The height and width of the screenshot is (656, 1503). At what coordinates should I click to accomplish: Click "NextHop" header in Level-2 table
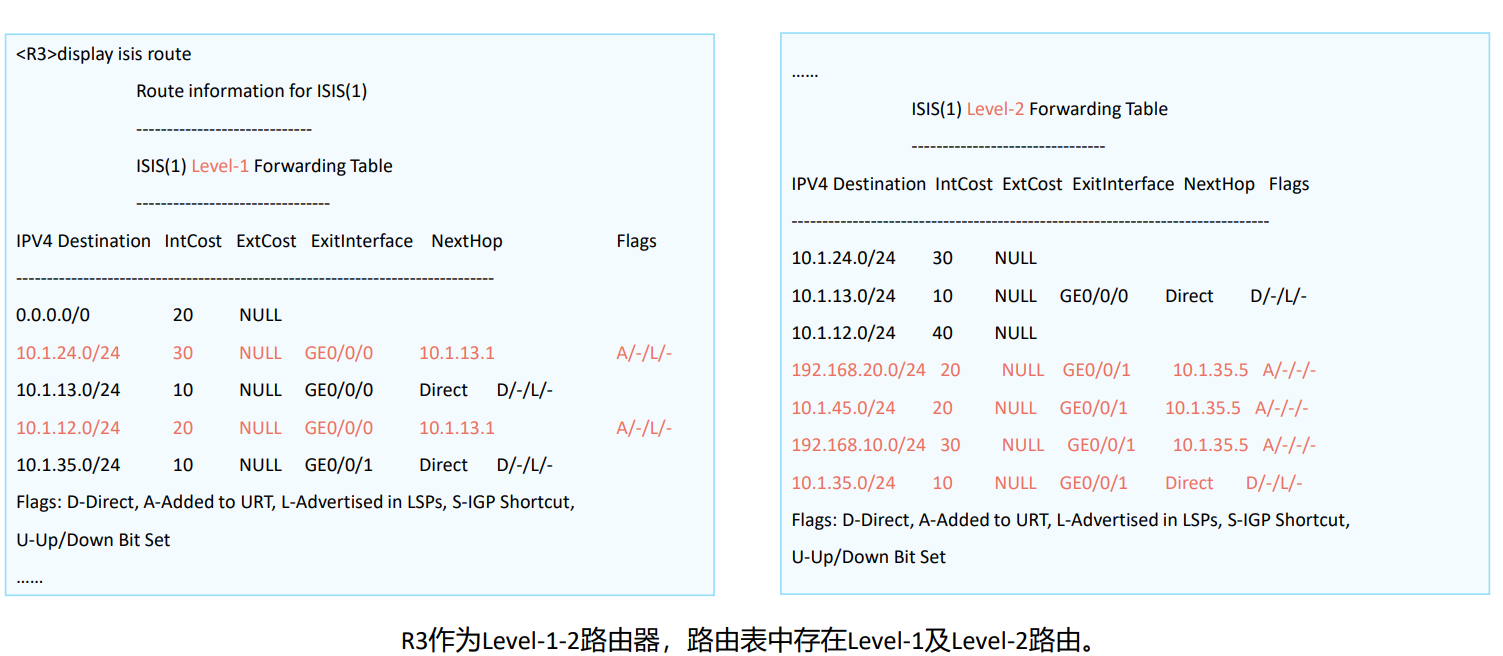1219,184
